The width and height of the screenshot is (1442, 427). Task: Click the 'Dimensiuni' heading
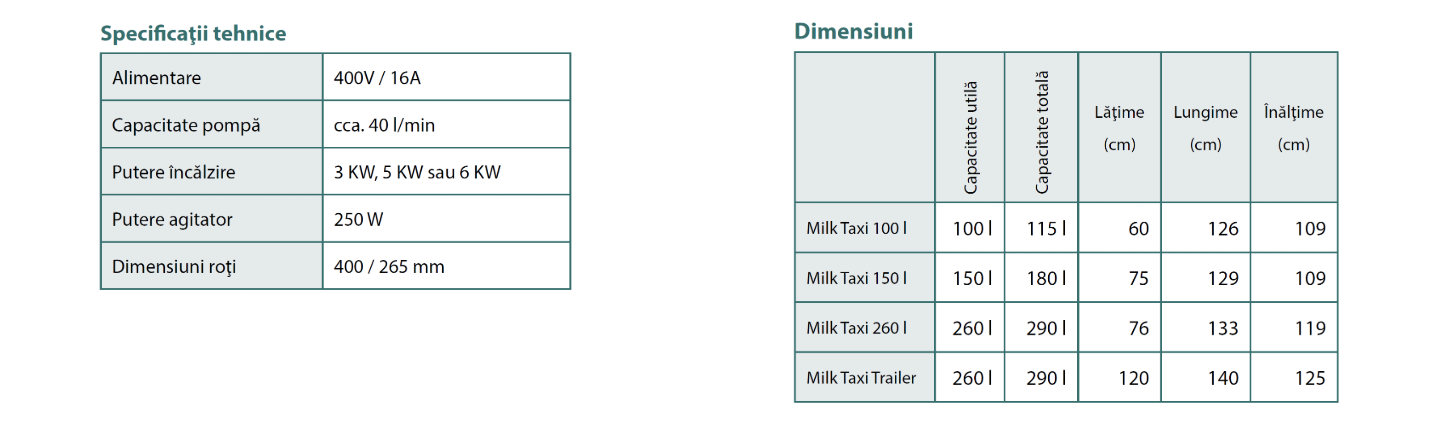853,31
